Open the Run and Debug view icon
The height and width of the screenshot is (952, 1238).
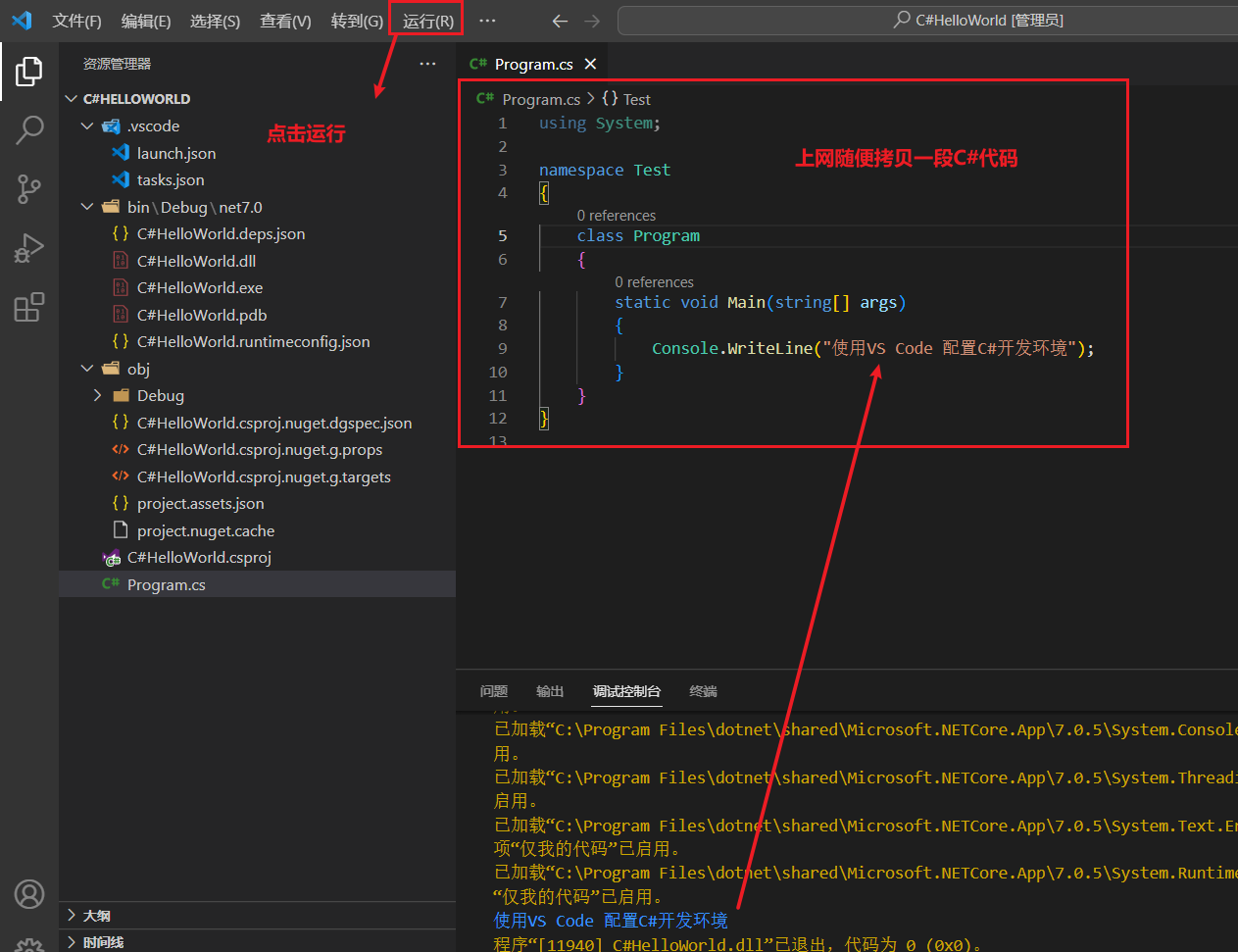coord(29,247)
